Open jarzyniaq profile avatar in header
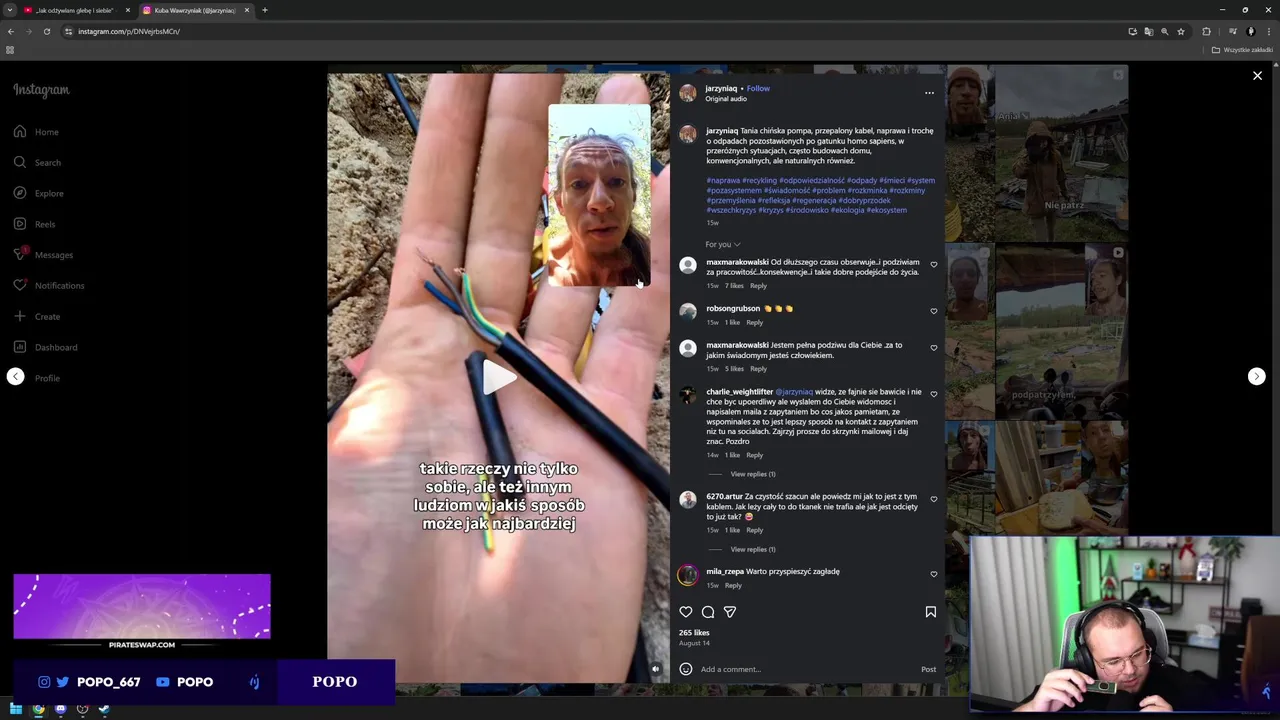Screen dimensions: 1280x720 pos(688,93)
